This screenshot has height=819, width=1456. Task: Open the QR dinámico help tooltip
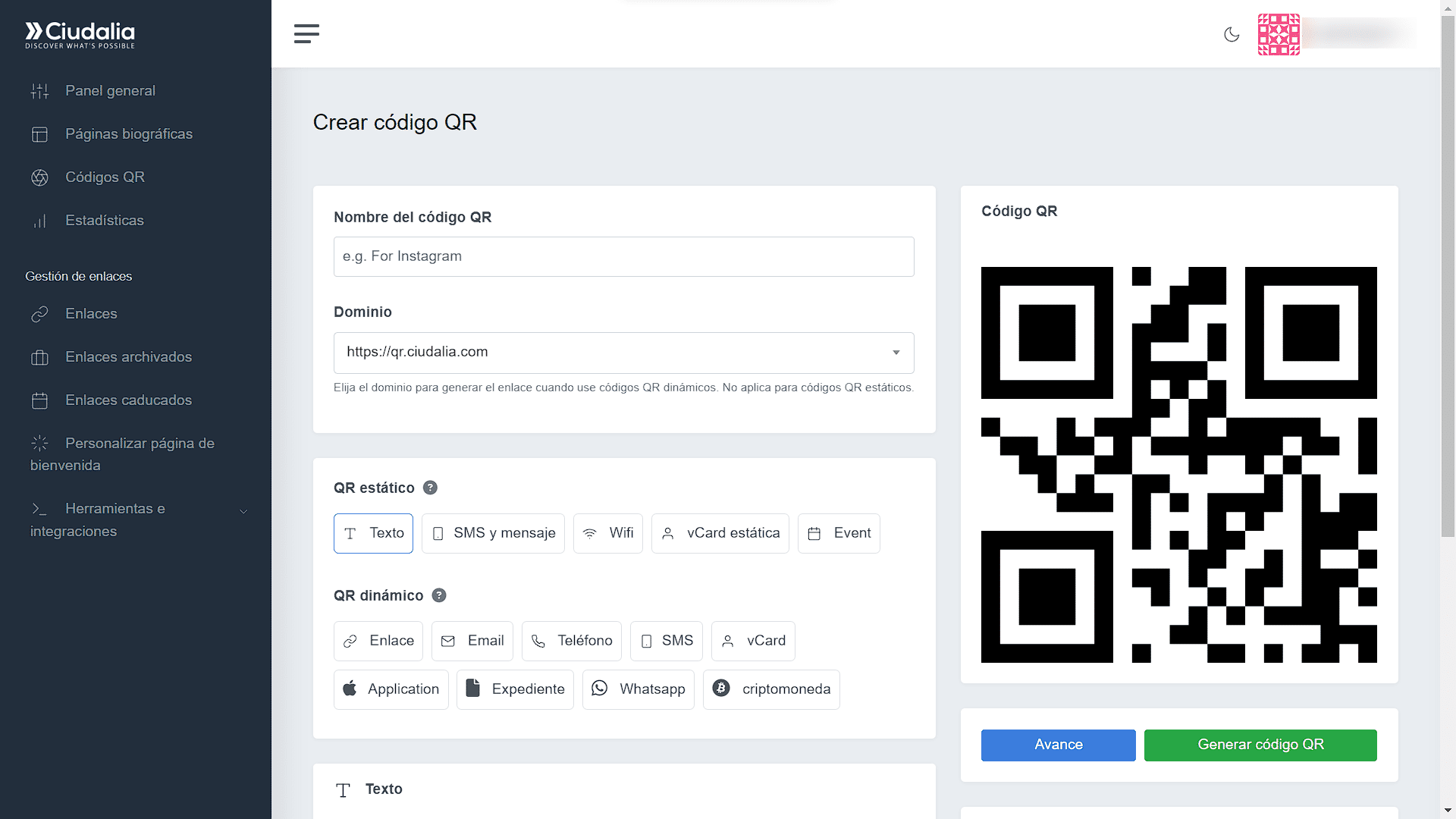(x=438, y=595)
